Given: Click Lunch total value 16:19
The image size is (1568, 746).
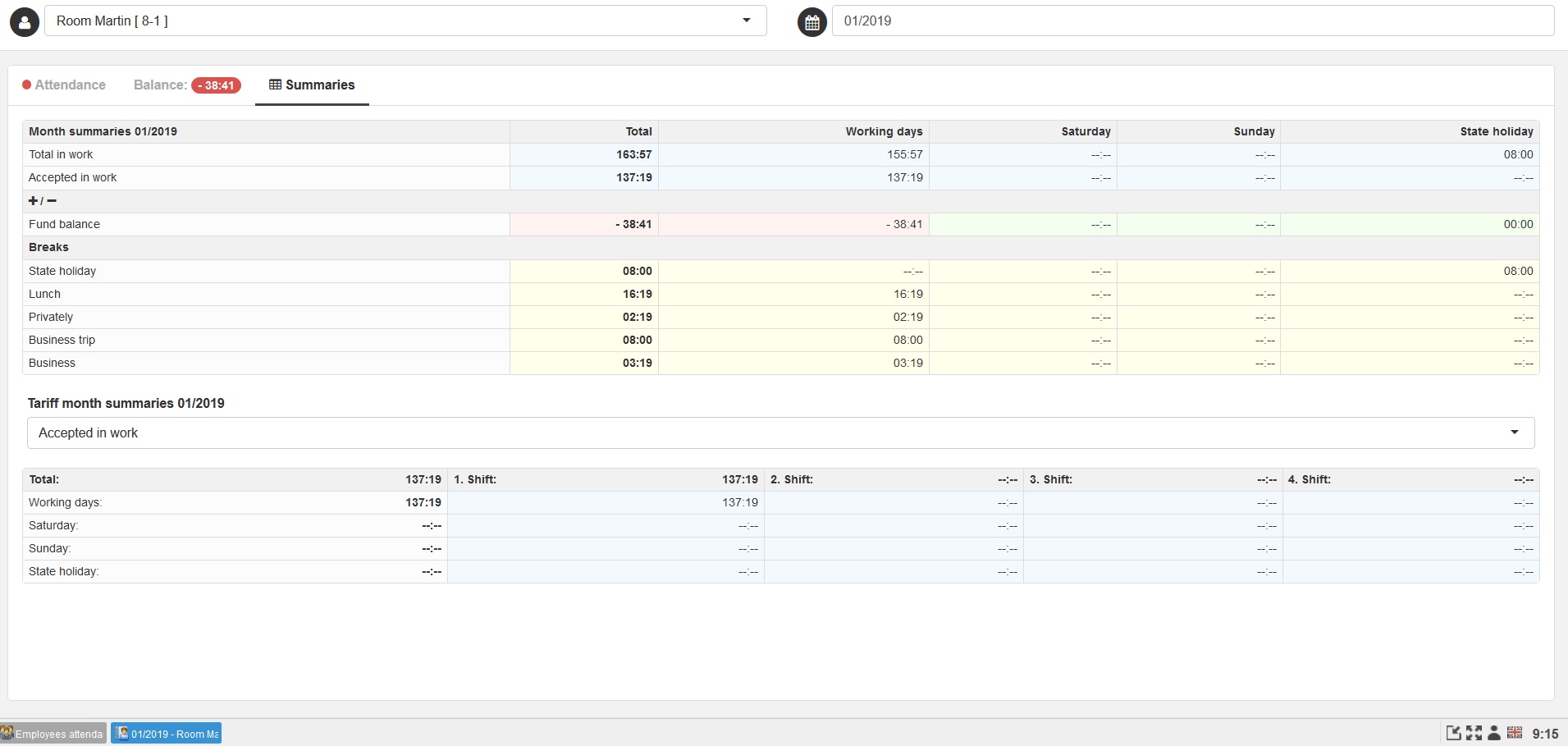Looking at the screenshot, I should (x=638, y=294).
